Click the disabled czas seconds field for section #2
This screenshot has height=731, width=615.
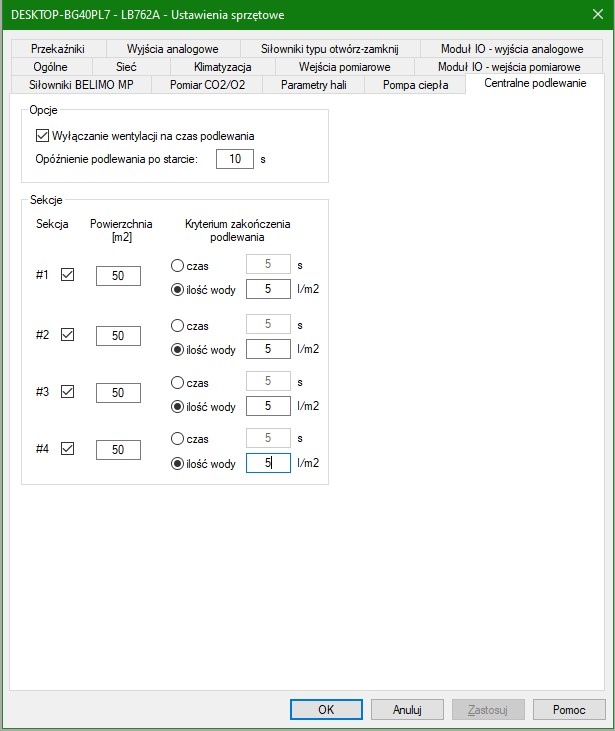(269, 324)
